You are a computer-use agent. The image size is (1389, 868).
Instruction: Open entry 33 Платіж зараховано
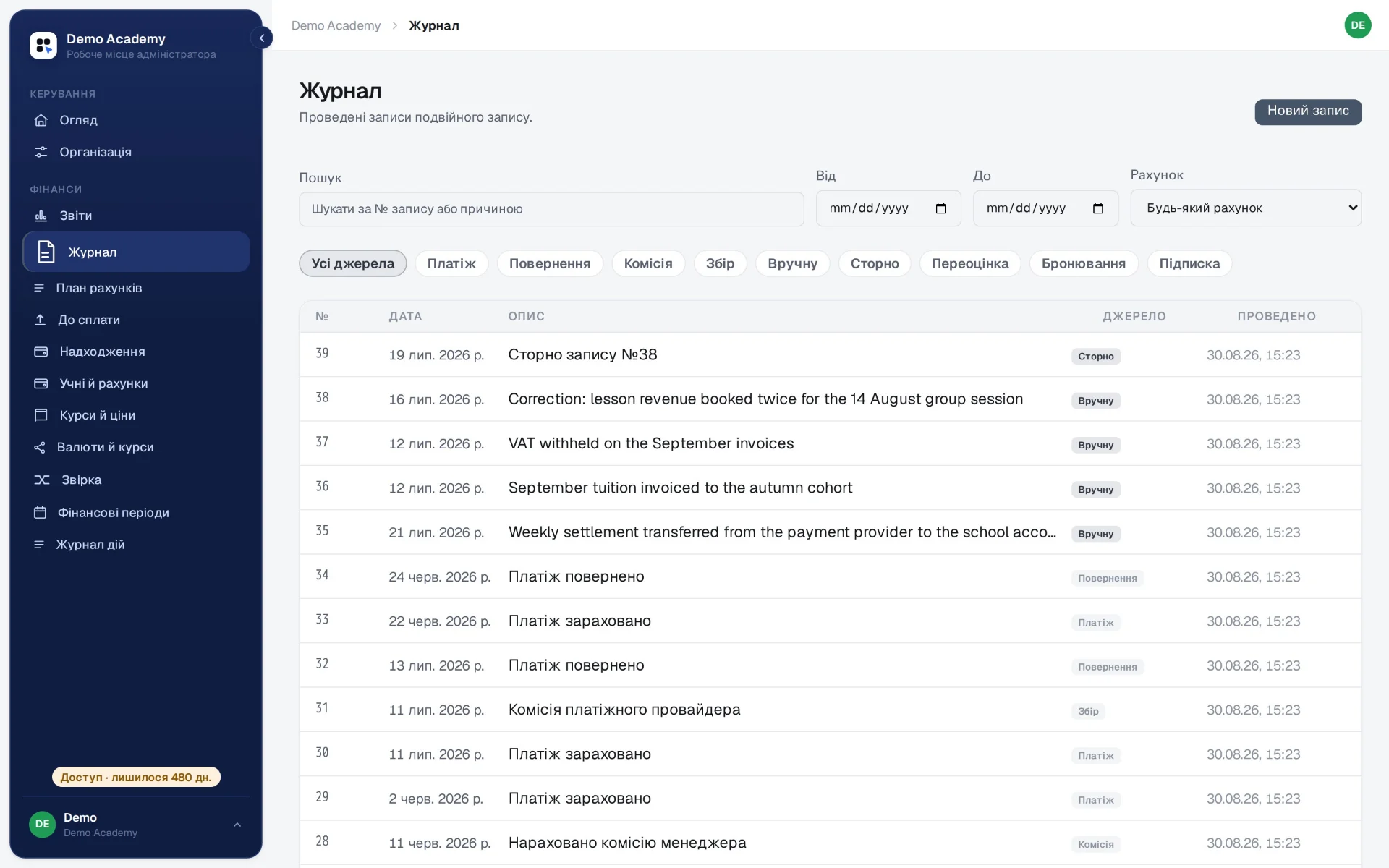tap(831, 621)
